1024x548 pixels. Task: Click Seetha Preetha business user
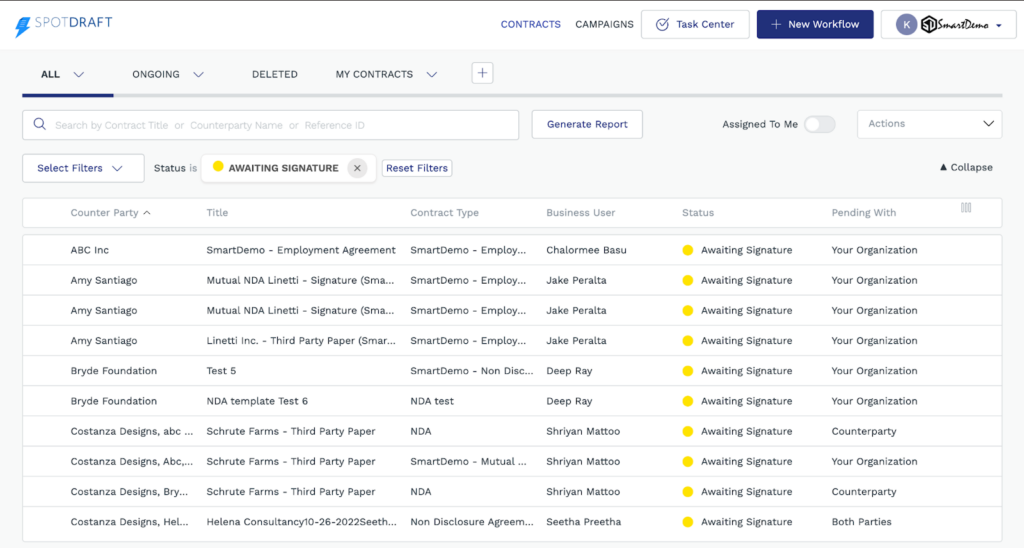[x=583, y=522]
